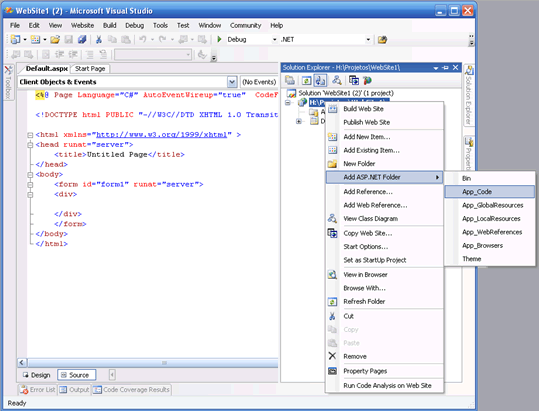Screen dimensions: 539x411
Task: Switch to the Start Page tab
Action: point(90,69)
